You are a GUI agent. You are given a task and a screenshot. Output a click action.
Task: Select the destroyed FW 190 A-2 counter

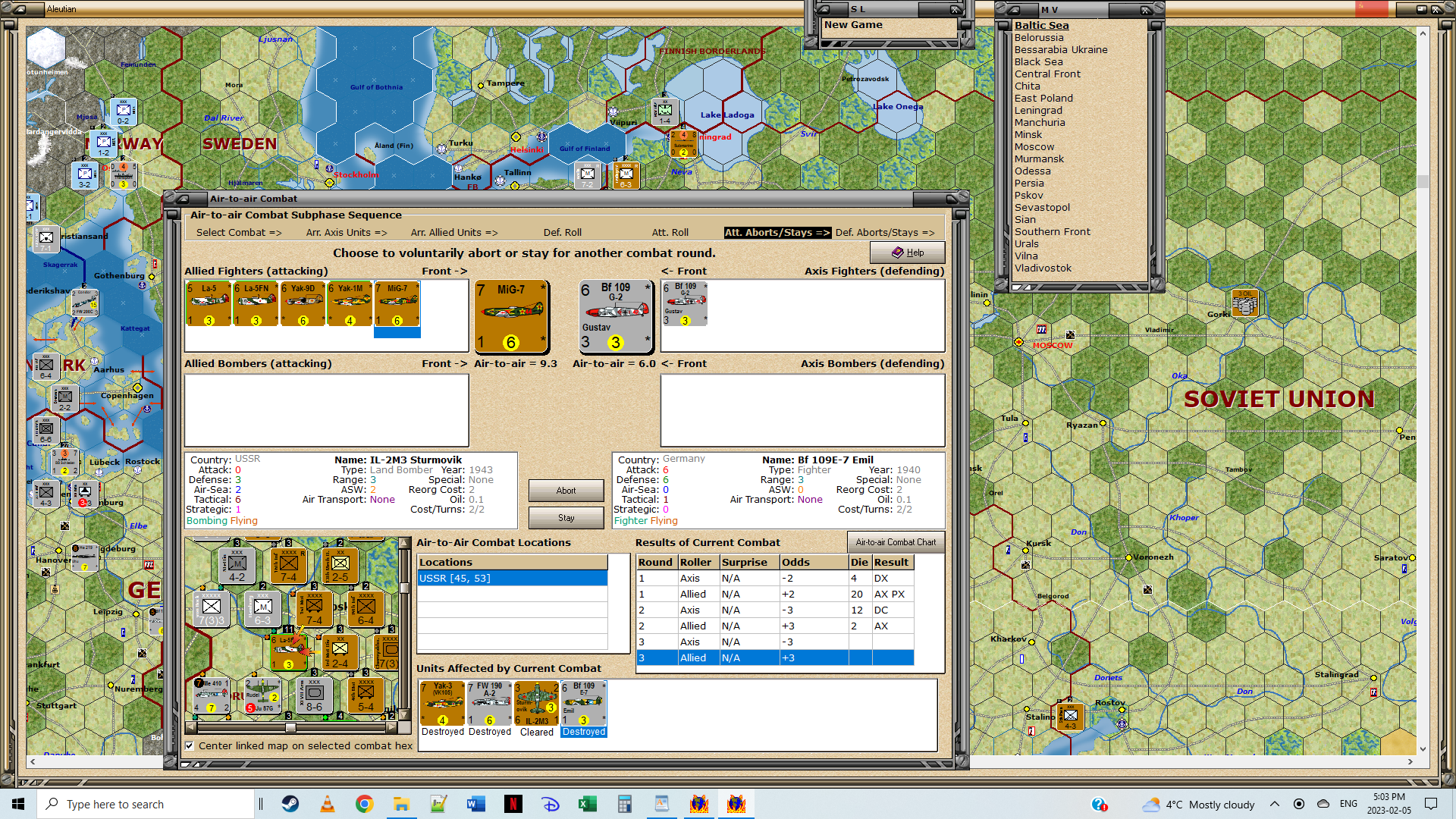click(490, 703)
